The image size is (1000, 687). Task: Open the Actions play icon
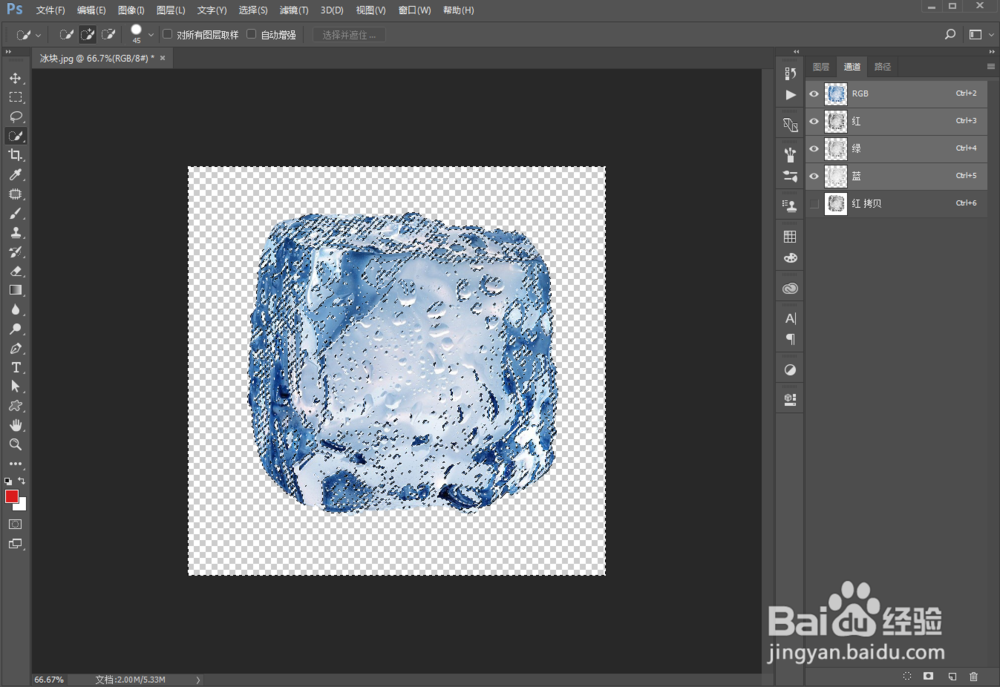point(790,95)
